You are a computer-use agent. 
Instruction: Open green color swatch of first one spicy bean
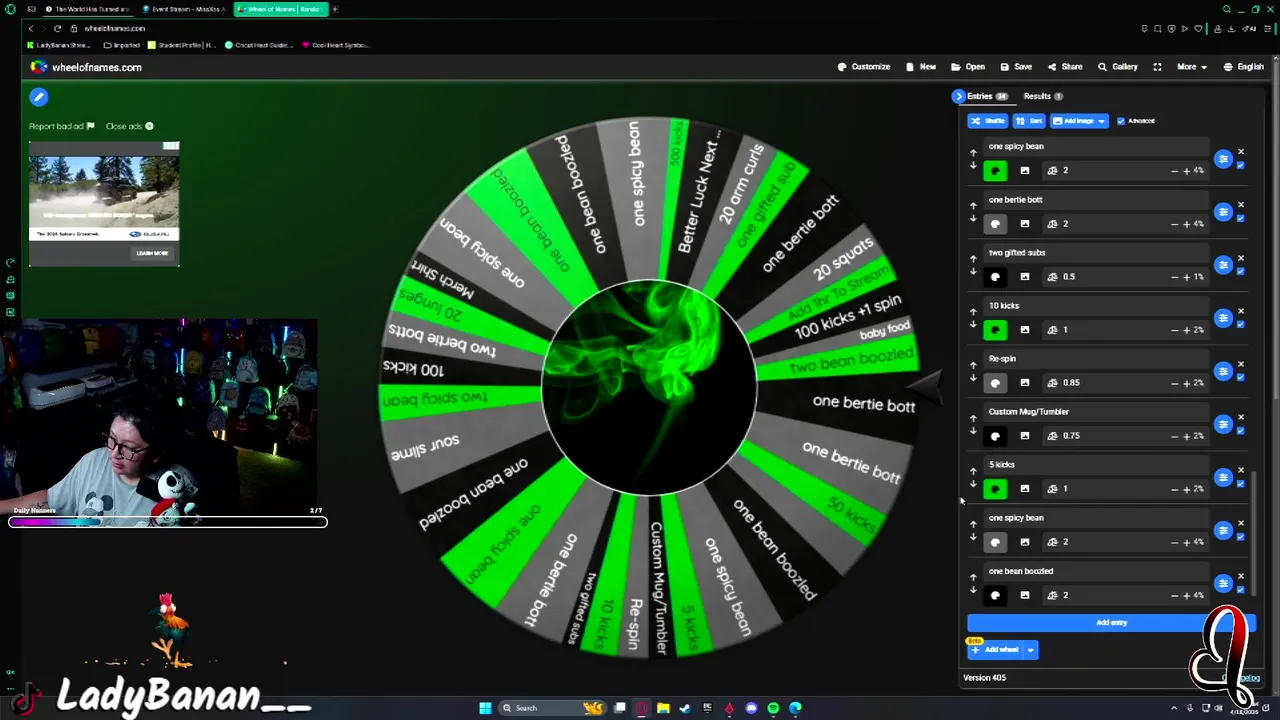pyautogui.click(x=995, y=171)
